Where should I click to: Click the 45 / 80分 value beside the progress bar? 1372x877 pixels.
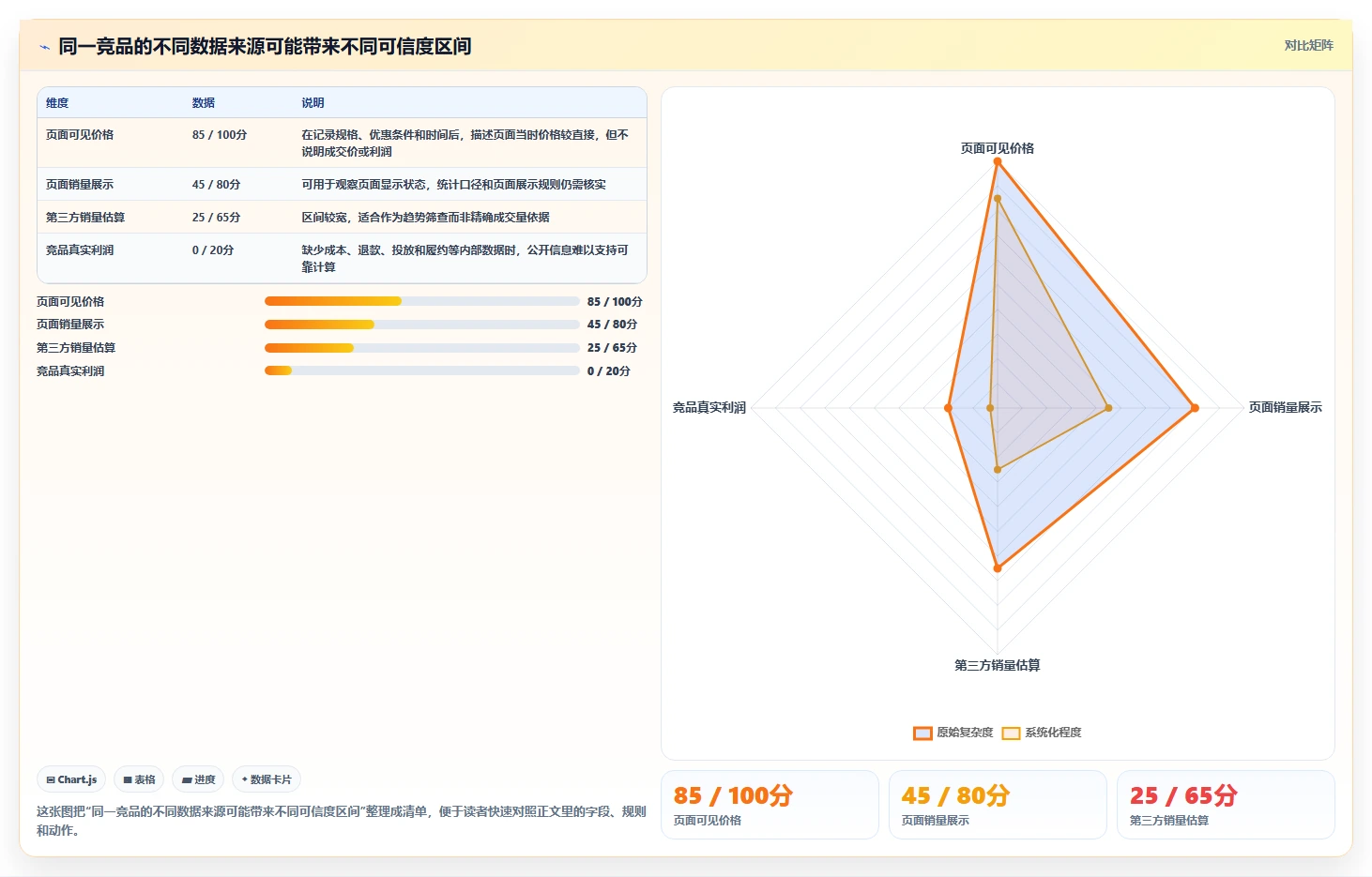point(612,325)
